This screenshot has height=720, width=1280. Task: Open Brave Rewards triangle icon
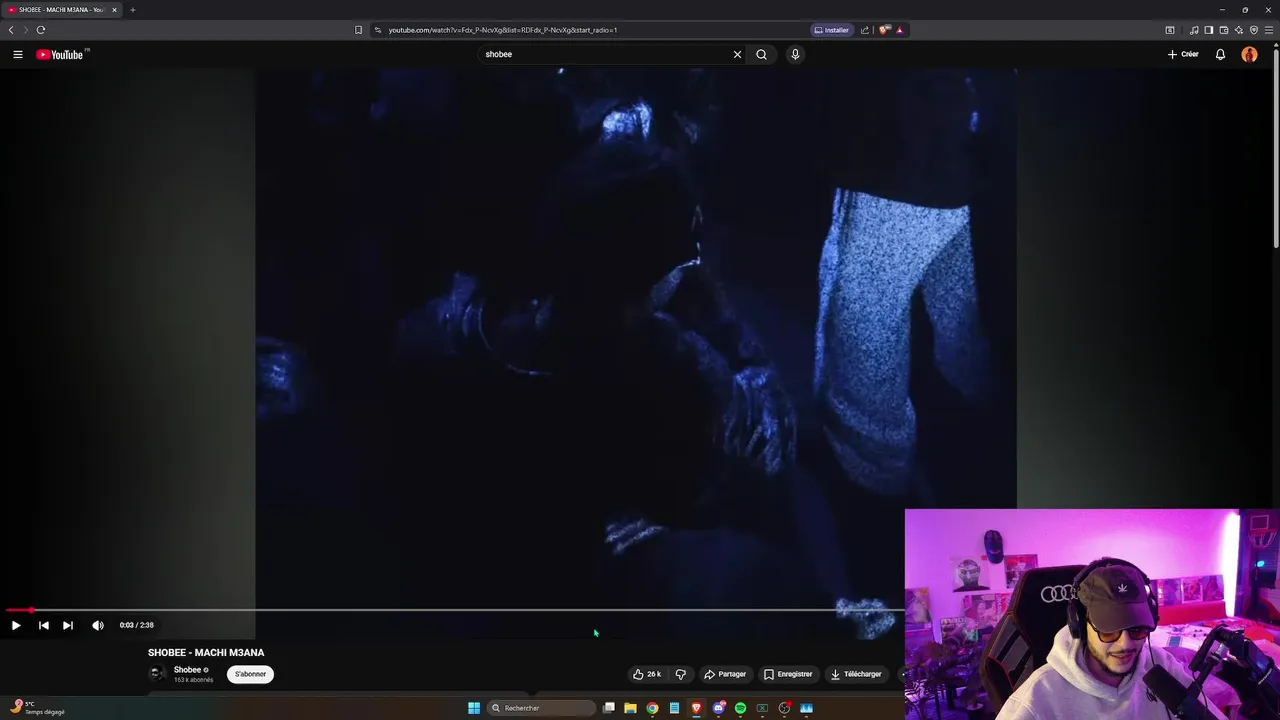[899, 30]
